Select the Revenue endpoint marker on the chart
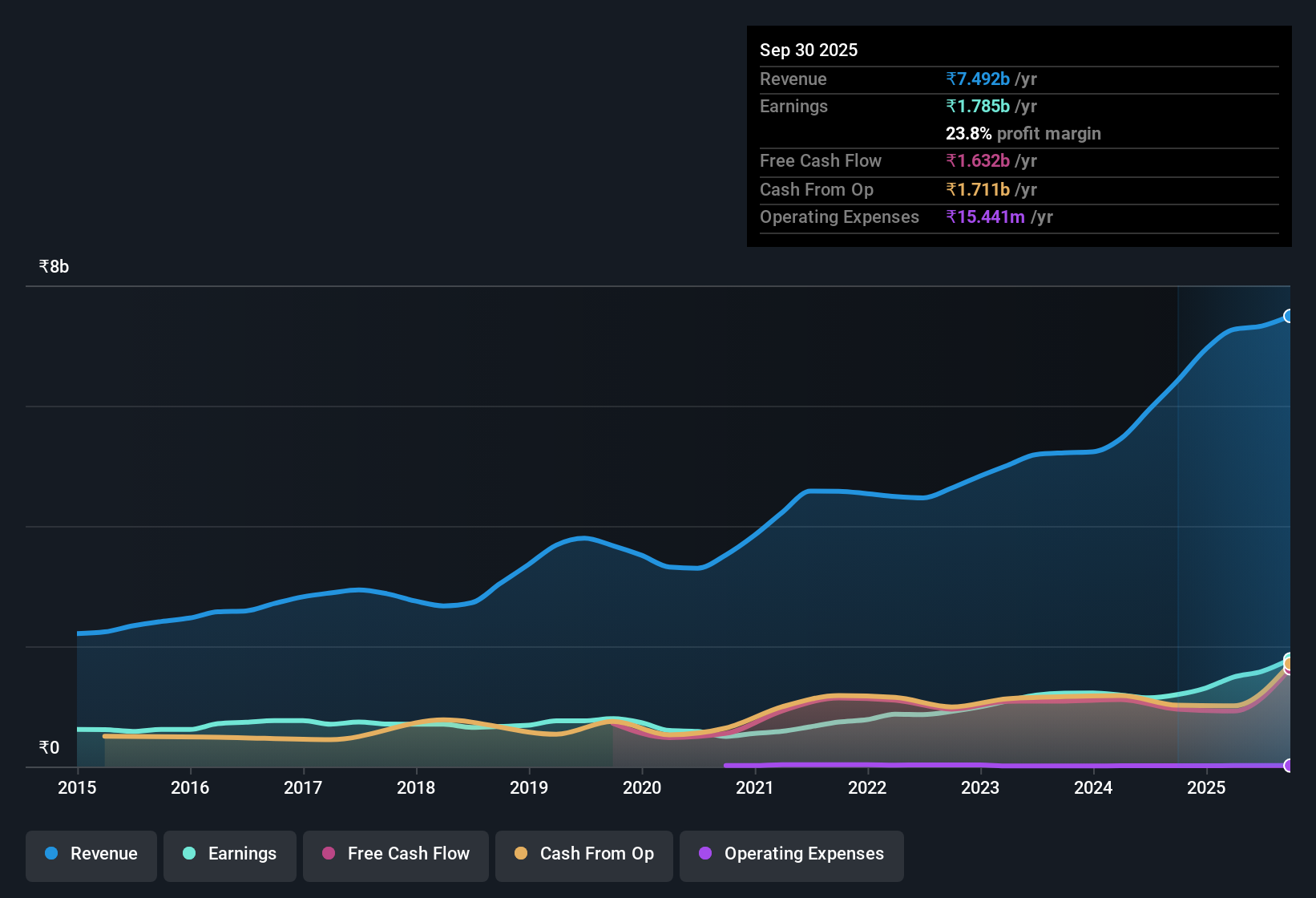1316x898 pixels. point(1289,317)
